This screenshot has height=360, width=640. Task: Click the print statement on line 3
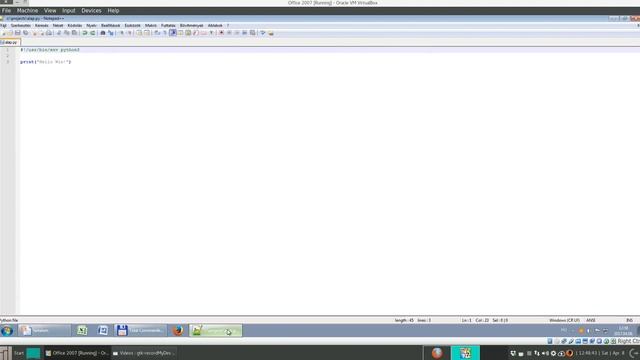click(x=45, y=62)
